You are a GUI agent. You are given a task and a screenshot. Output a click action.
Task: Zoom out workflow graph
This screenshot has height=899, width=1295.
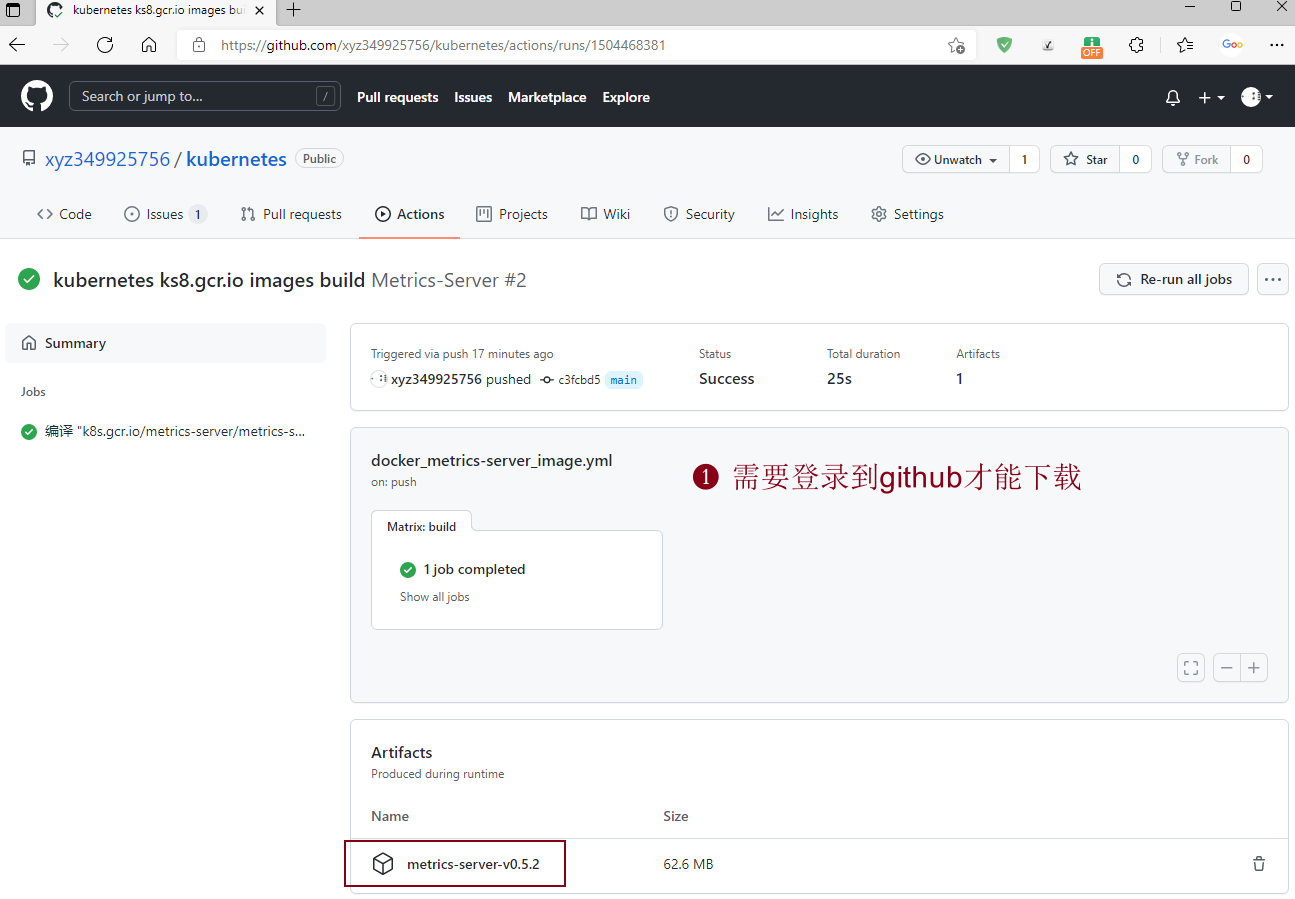click(1227, 668)
